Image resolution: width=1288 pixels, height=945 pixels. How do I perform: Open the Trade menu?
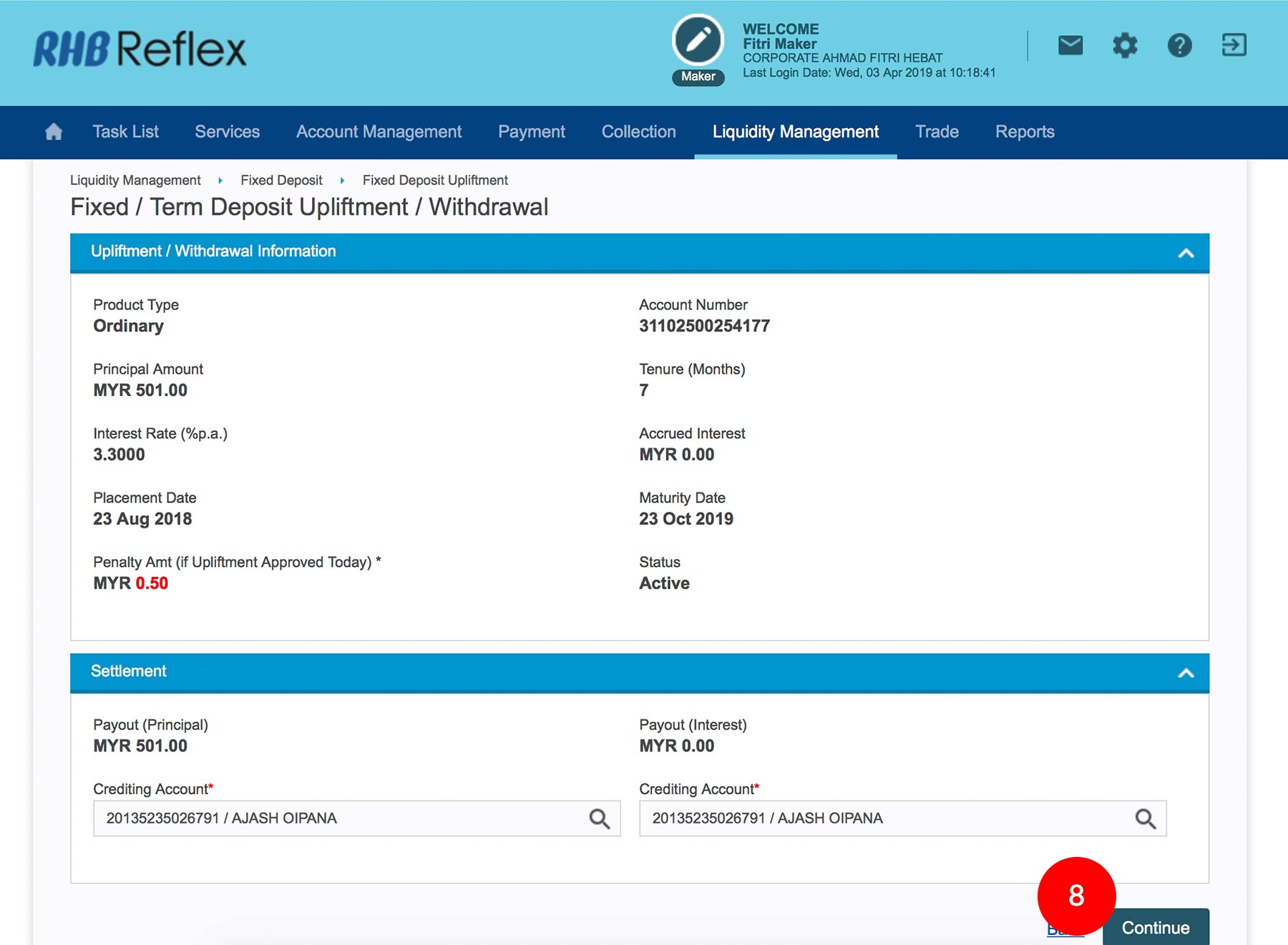pos(937,132)
